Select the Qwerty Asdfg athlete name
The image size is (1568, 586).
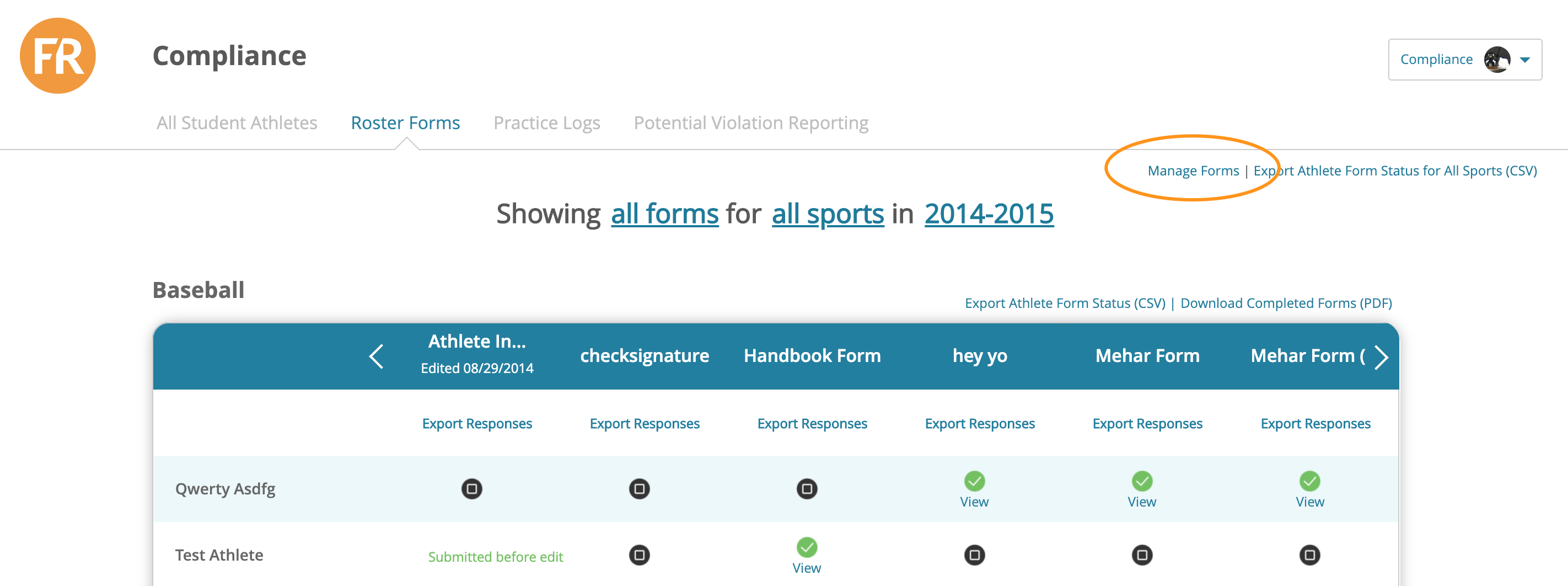click(225, 490)
